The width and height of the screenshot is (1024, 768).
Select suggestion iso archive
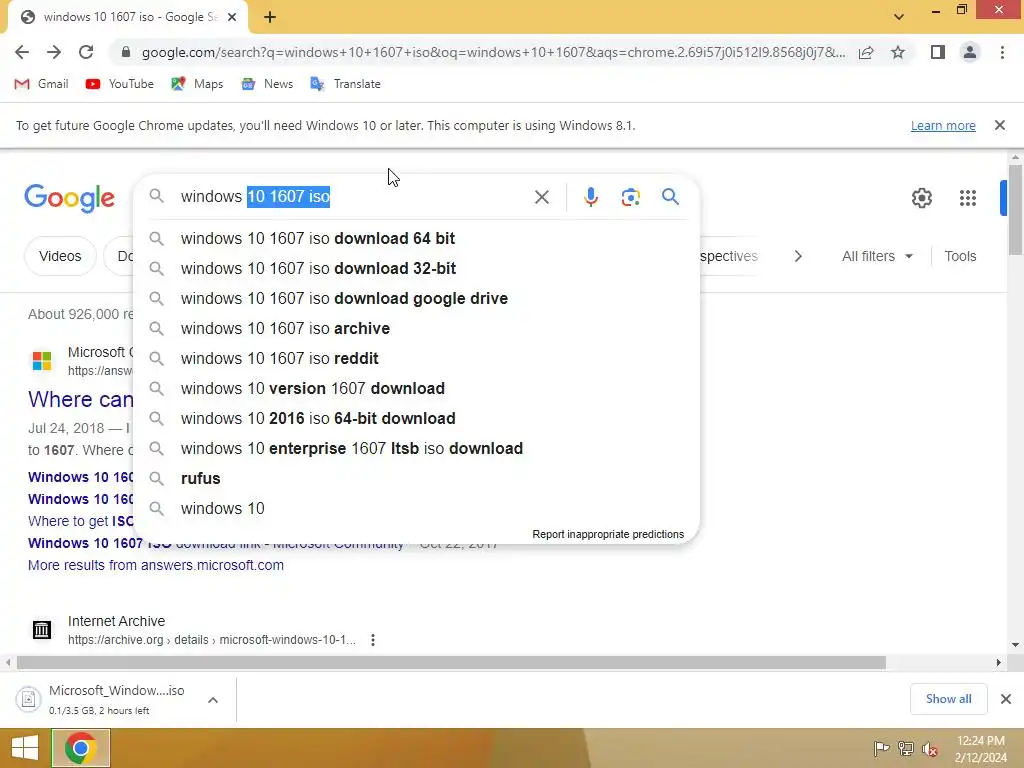pos(417,328)
